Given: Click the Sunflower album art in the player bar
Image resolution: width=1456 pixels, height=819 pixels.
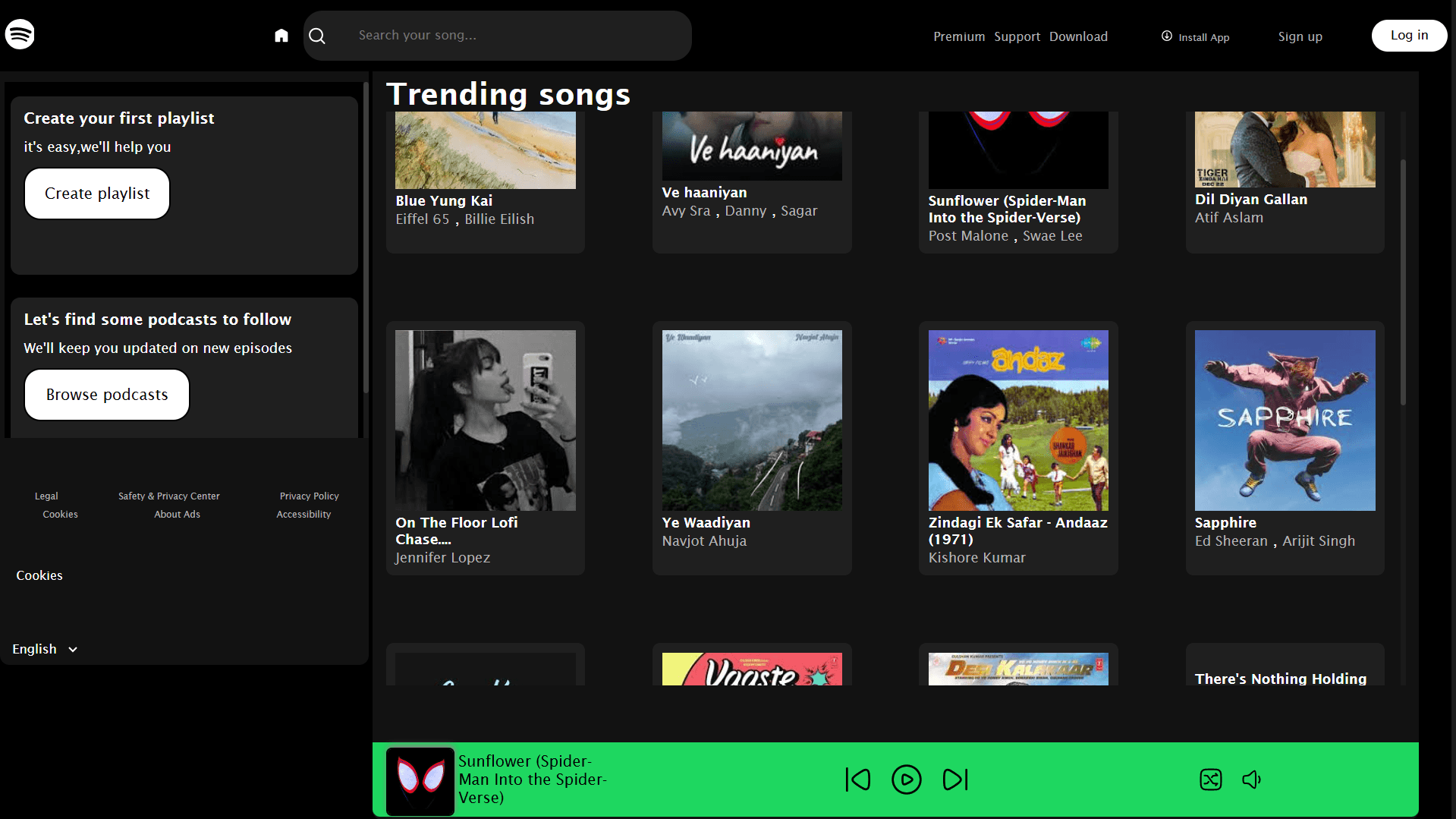Looking at the screenshot, I should (x=420, y=780).
